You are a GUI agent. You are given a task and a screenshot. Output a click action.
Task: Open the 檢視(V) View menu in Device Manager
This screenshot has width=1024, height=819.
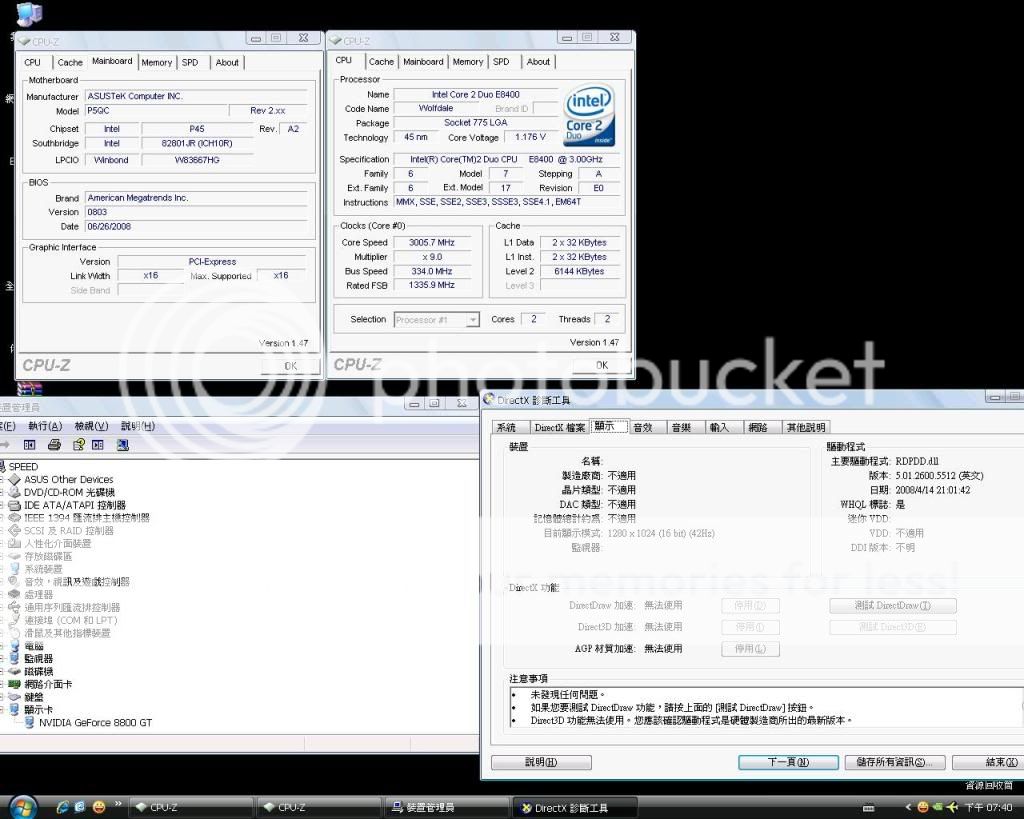(91, 426)
